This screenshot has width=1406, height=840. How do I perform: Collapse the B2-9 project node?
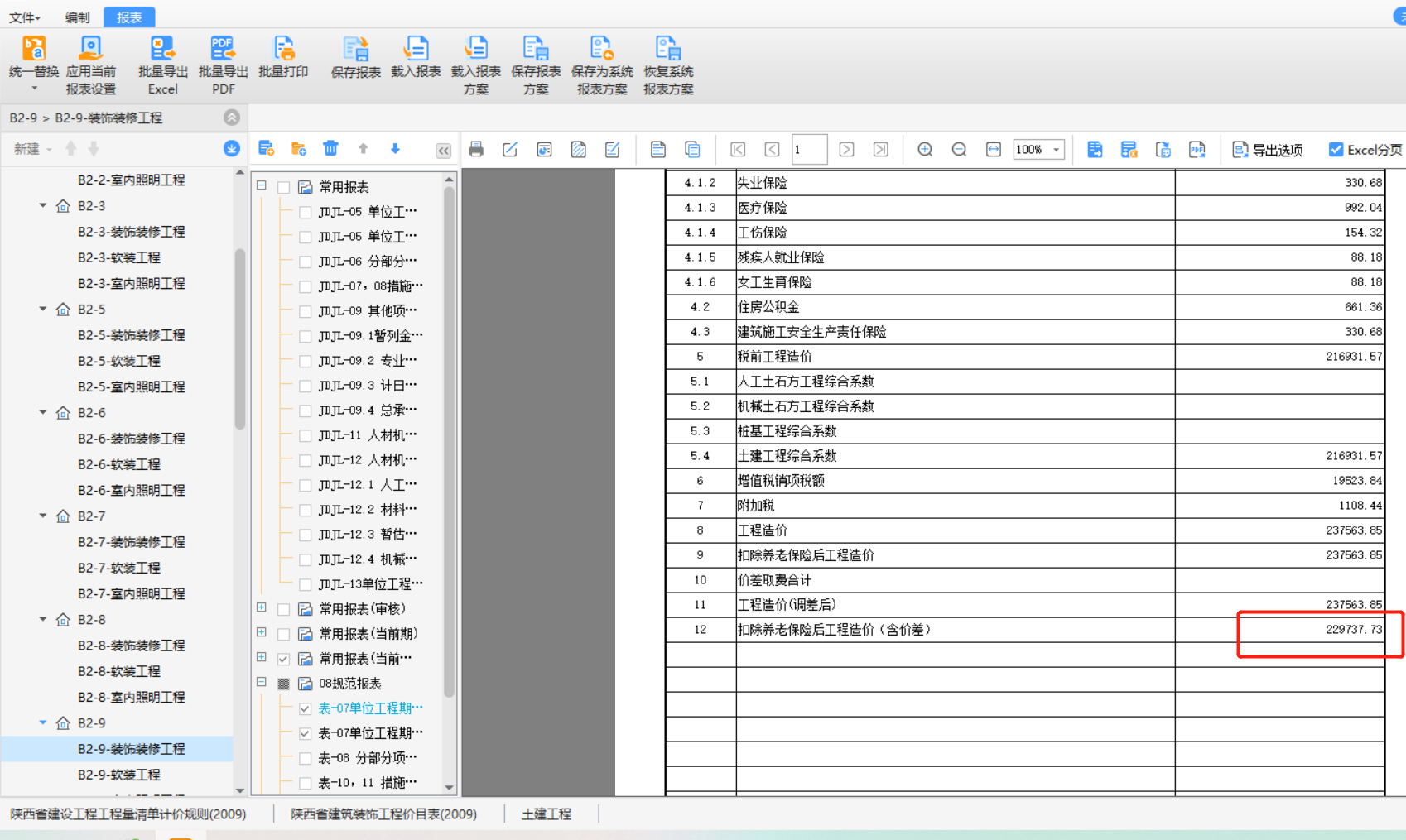(43, 722)
